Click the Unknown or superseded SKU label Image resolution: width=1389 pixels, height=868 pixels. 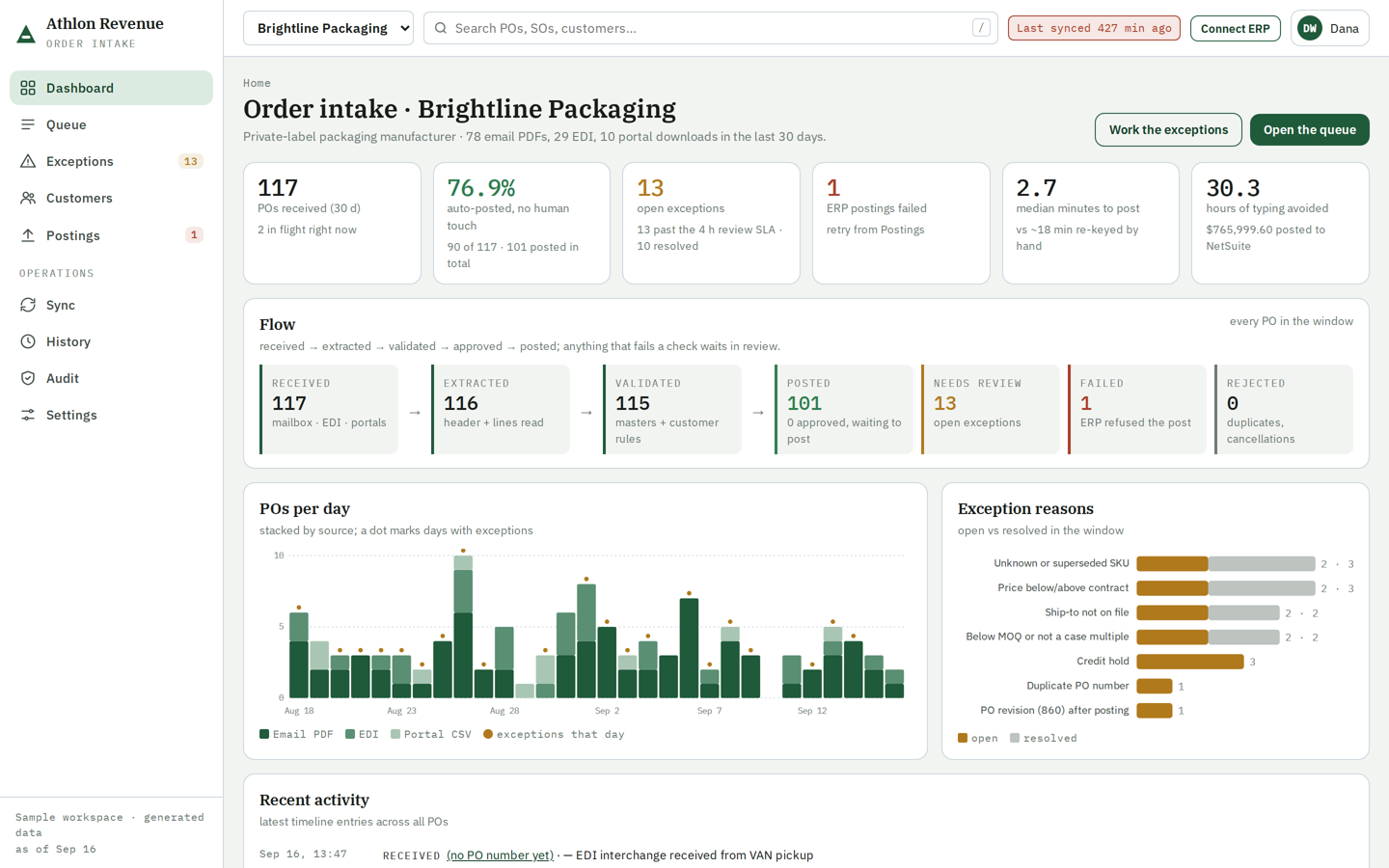click(1061, 563)
